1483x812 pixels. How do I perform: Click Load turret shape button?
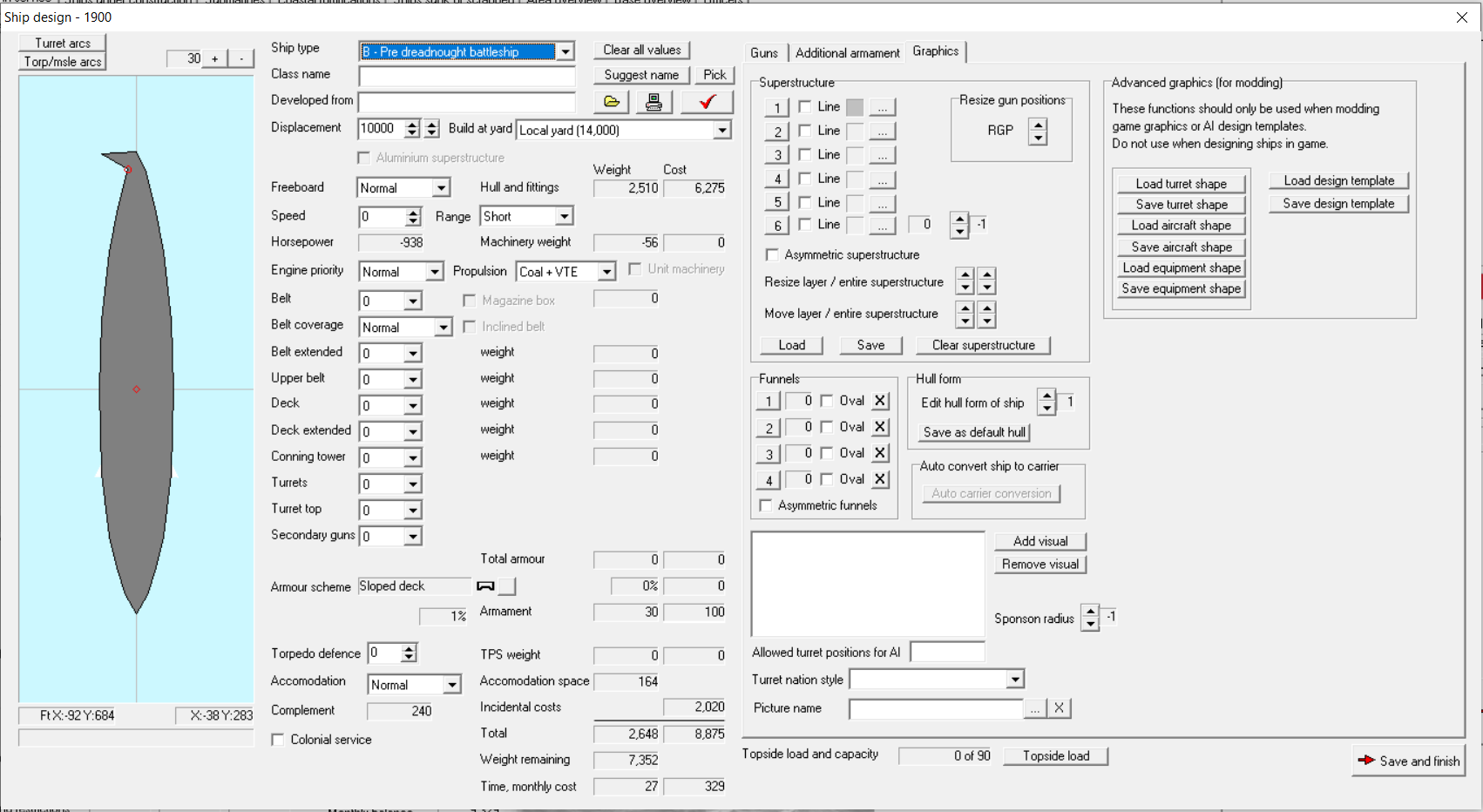pyautogui.click(x=1181, y=184)
